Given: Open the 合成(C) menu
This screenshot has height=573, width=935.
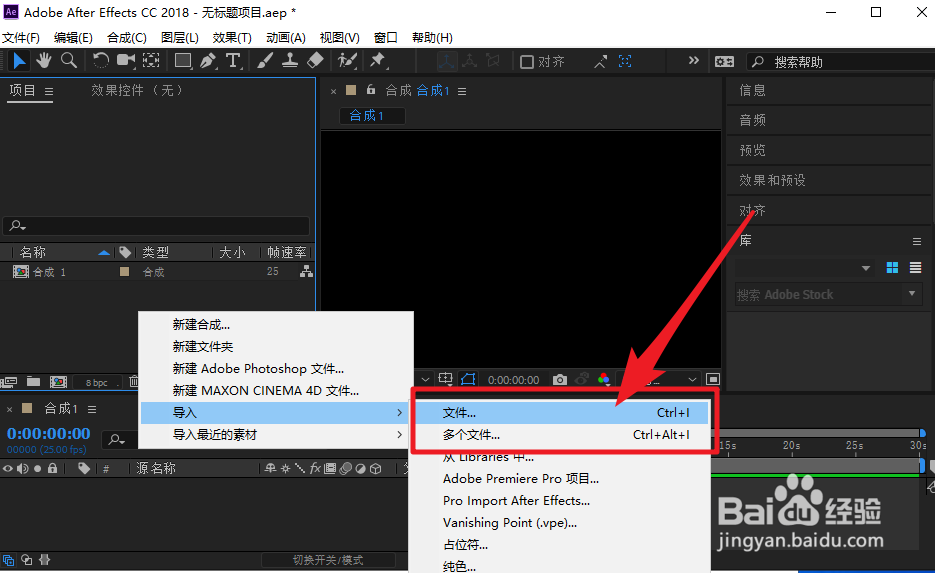Looking at the screenshot, I should tap(126, 38).
